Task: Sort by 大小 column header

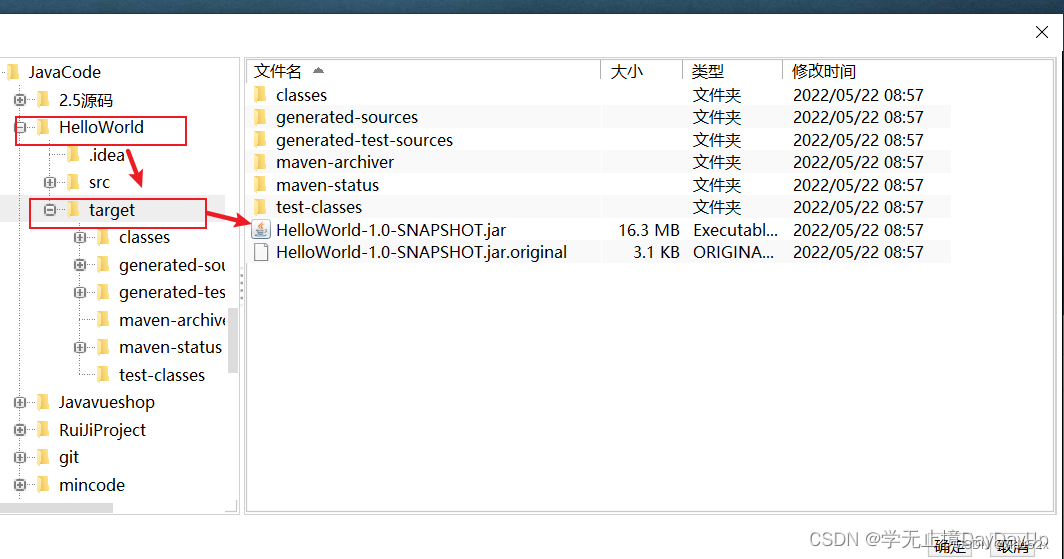Action: coord(641,71)
